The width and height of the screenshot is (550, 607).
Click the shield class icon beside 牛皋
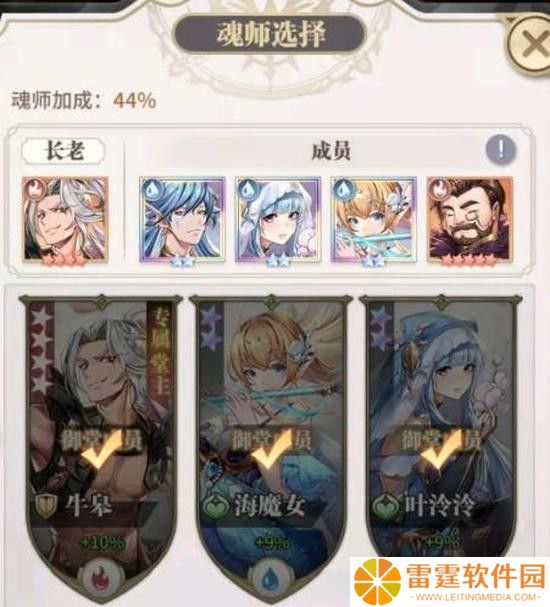tap(46, 506)
